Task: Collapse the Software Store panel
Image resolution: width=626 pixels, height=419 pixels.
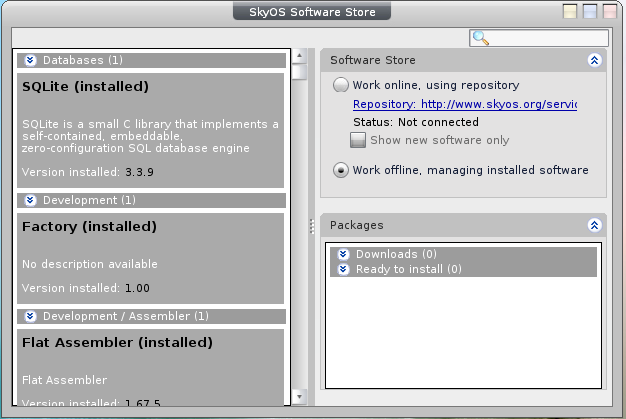Action: (x=594, y=60)
